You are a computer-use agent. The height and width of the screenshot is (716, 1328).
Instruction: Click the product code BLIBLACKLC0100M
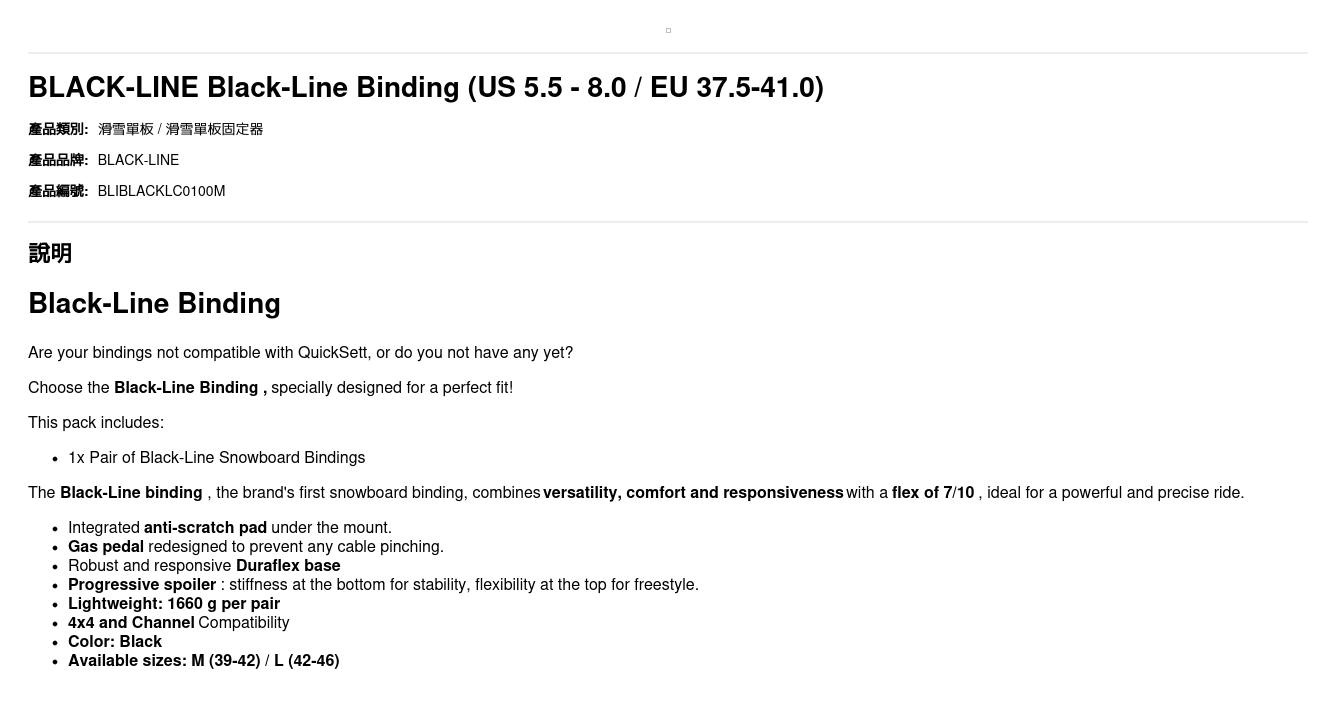click(161, 191)
